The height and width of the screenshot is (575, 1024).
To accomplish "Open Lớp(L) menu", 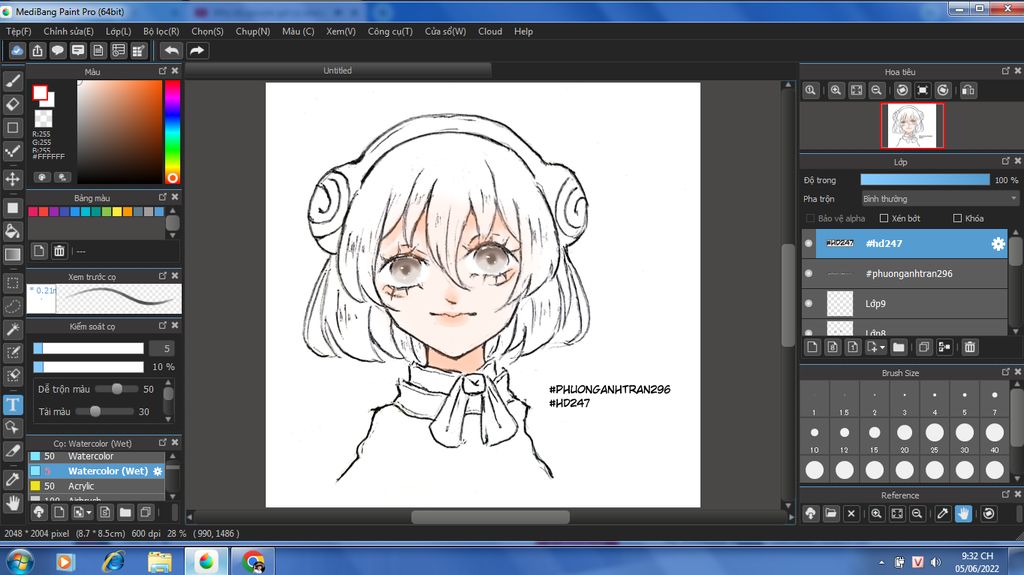I will [x=118, y=31].
